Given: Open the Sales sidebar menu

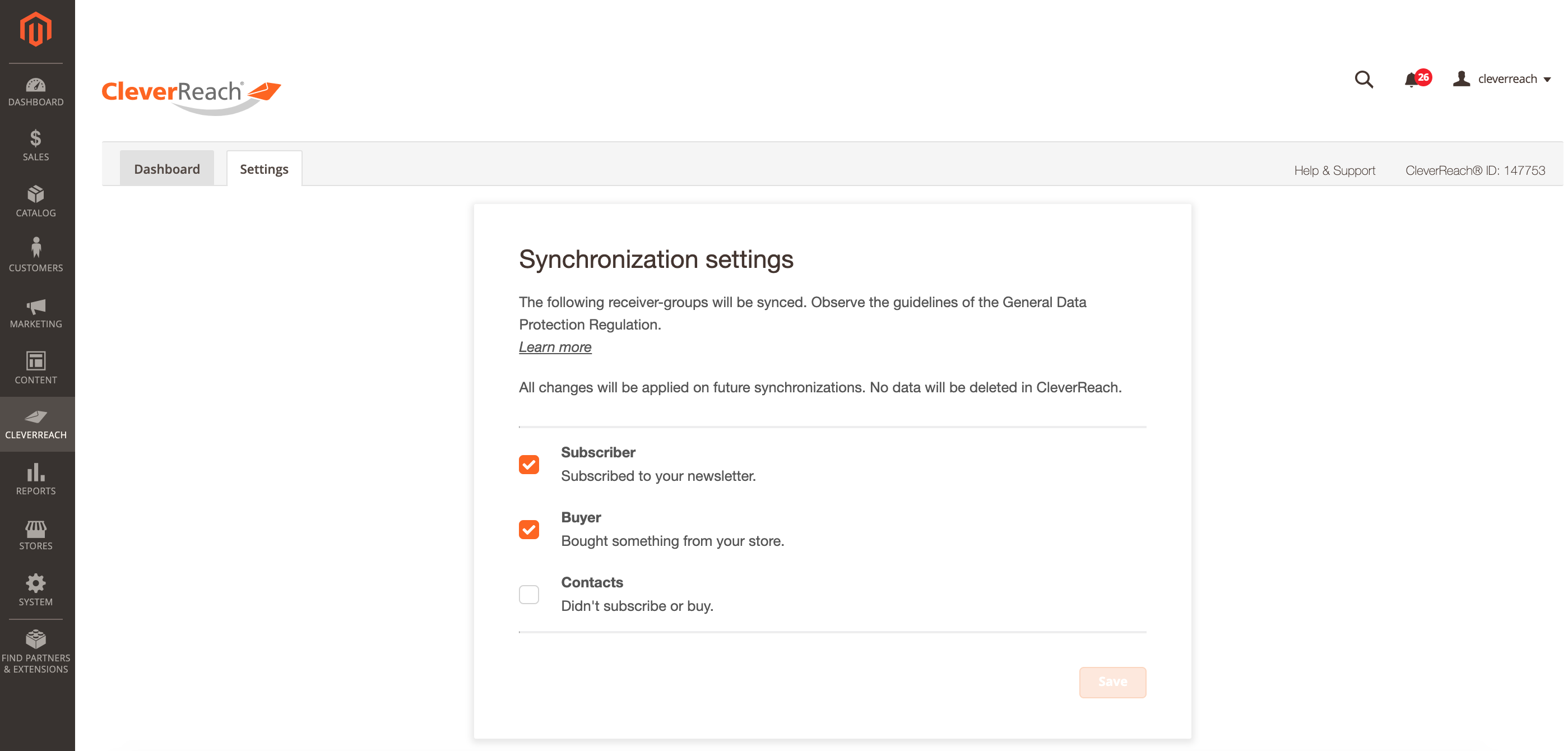Looking at the screenshot, I should pyautogui.click(x=36, y=146).
